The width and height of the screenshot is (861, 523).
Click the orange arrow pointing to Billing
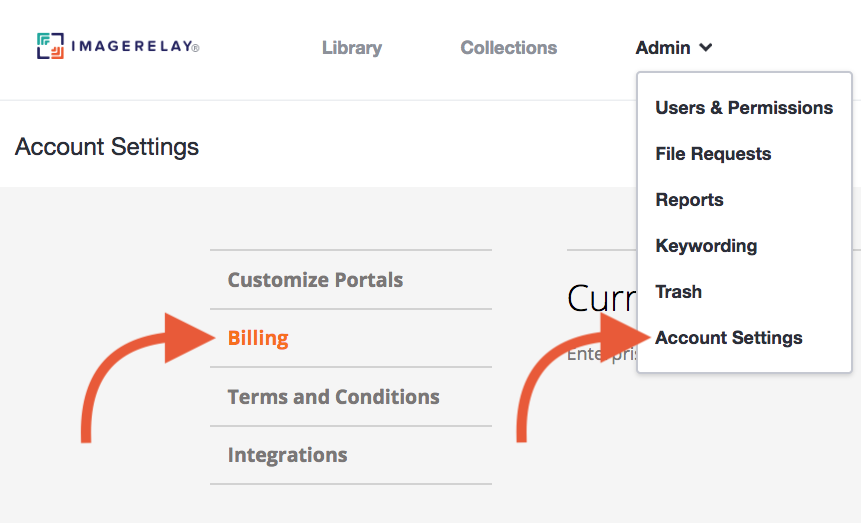[147, 378]
